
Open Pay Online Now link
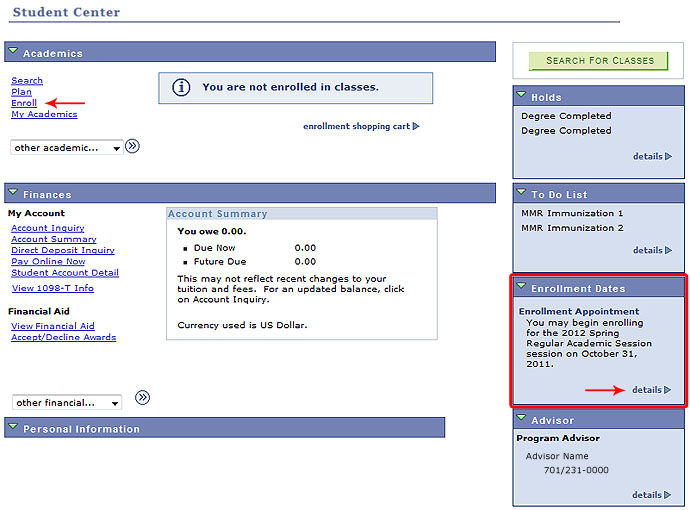tap(48, 261)
